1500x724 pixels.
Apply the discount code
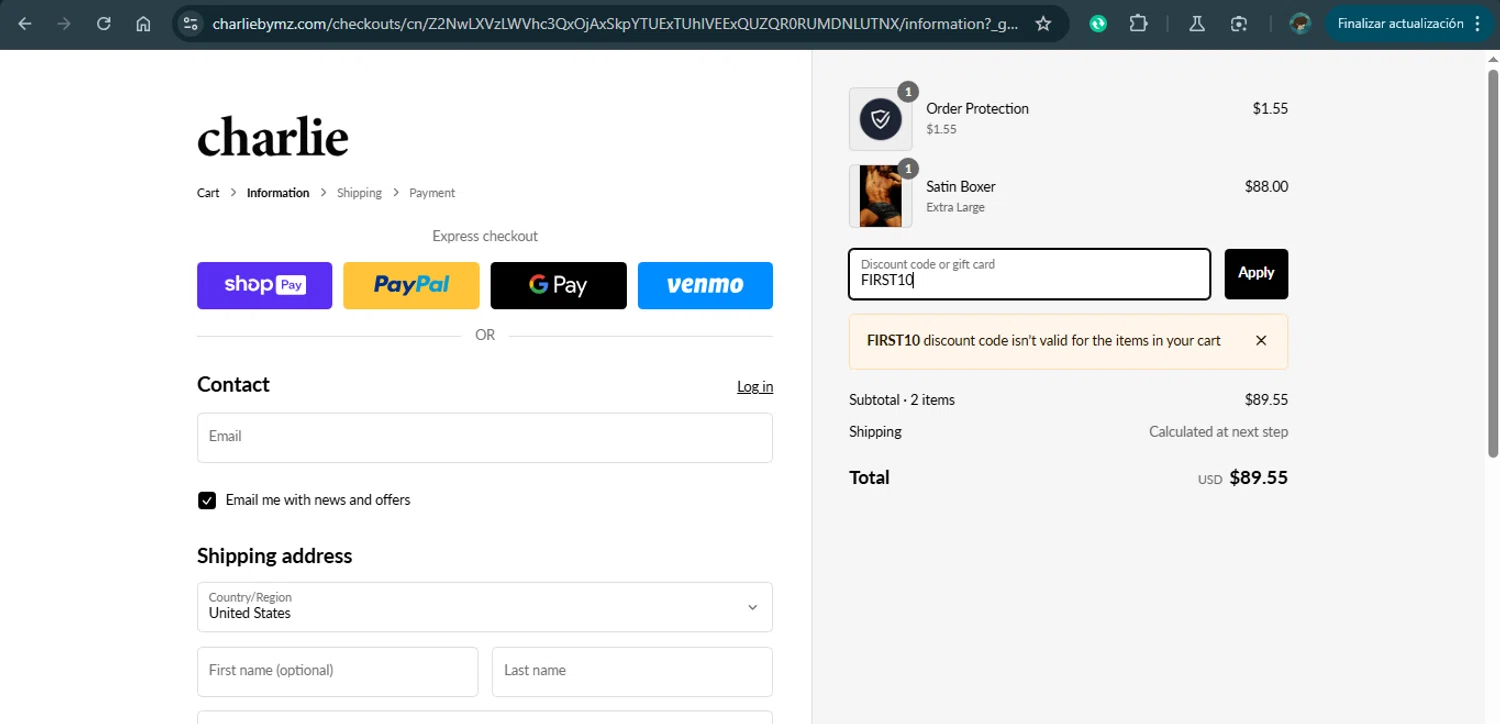(x=1256, y=274)
